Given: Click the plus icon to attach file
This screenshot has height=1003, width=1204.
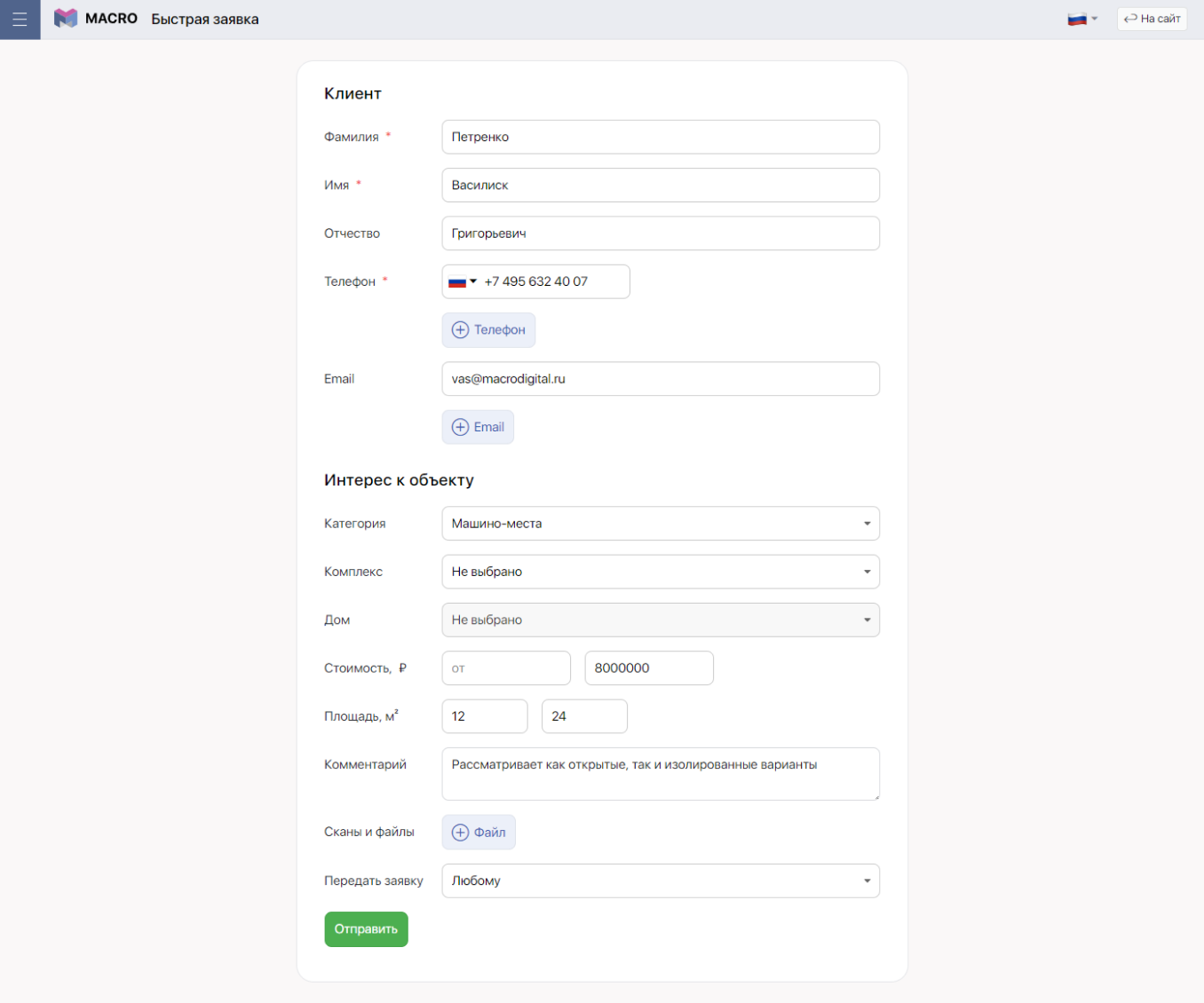Looking at the screenshot, I should click(460, 833).
